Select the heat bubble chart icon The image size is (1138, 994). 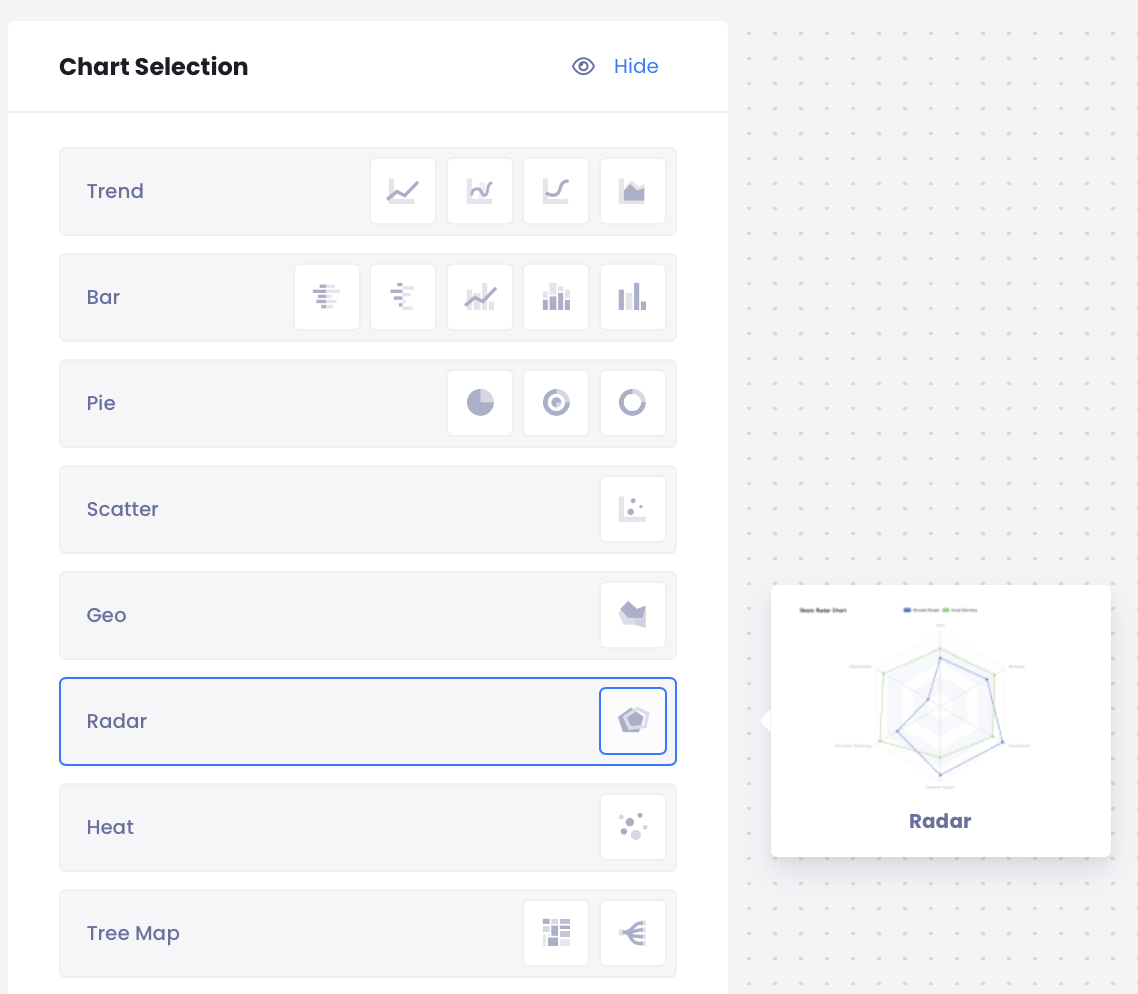tap(633, 827)
